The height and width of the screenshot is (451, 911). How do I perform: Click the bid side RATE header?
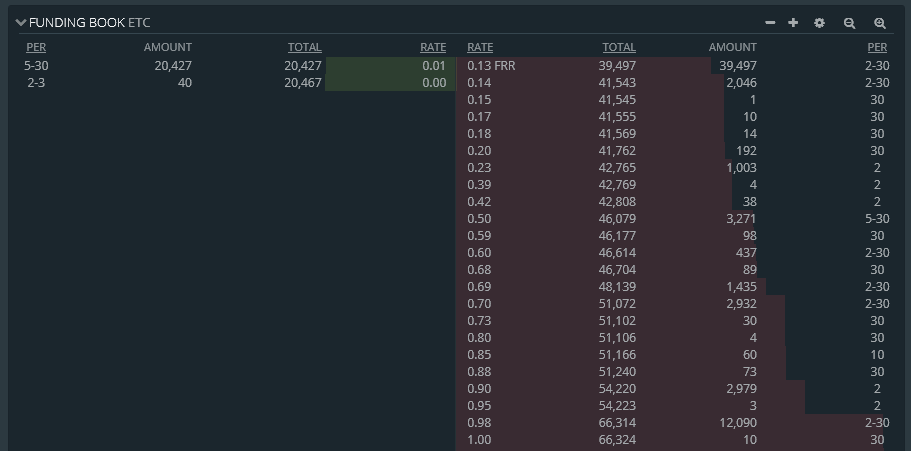(x=433, y=47)
